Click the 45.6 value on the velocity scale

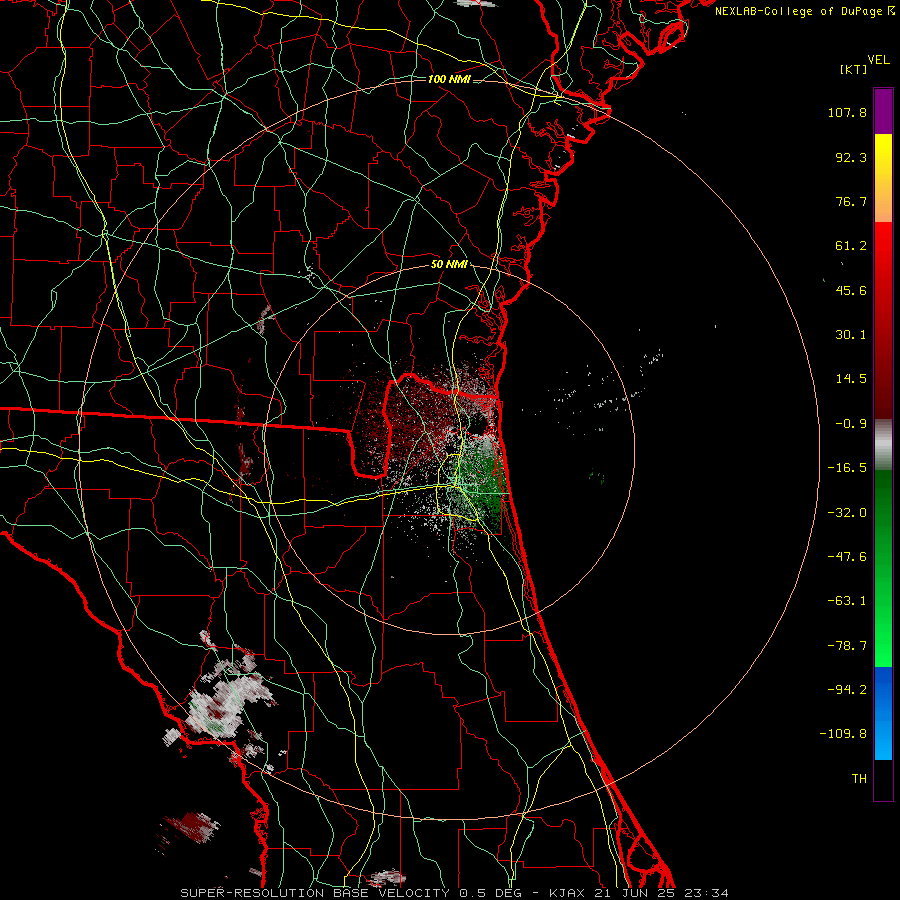click(x=851, y=290)
